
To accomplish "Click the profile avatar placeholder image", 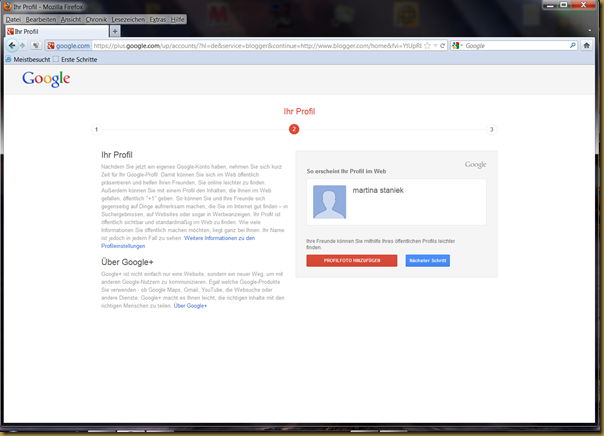I will (x=329, y=202).
